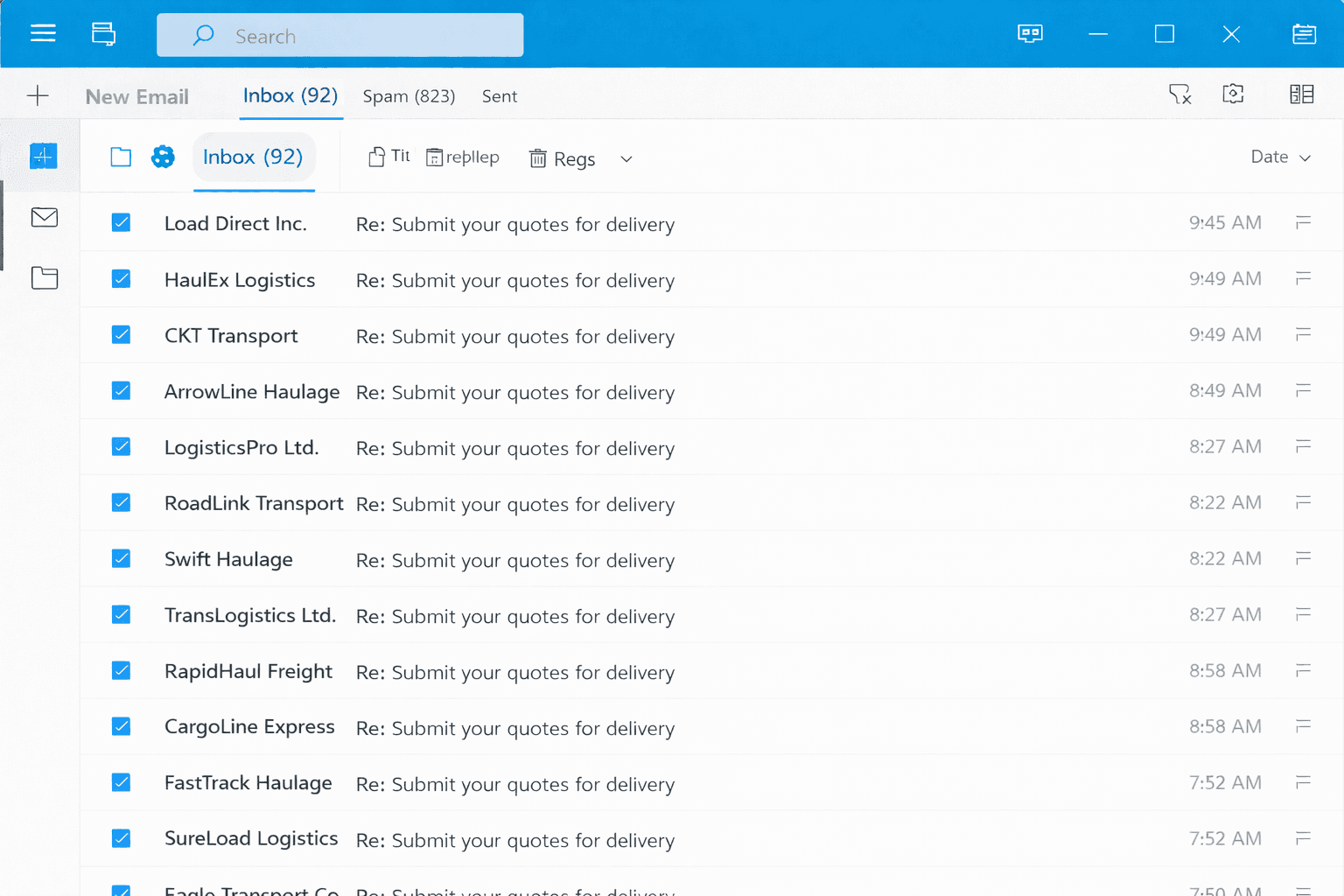Expand the chevron next to Regs

tap(626, 159)
